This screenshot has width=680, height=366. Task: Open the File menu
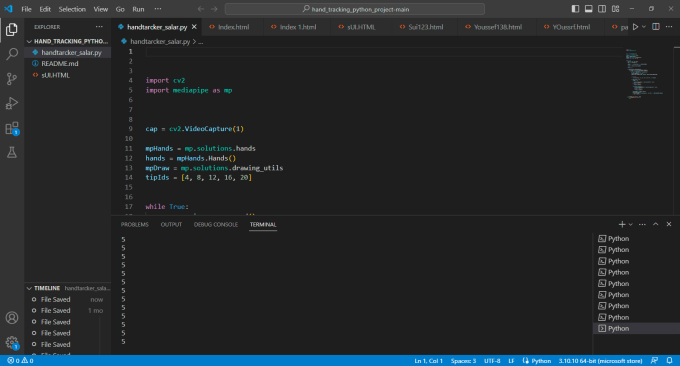tap(26, 9)
